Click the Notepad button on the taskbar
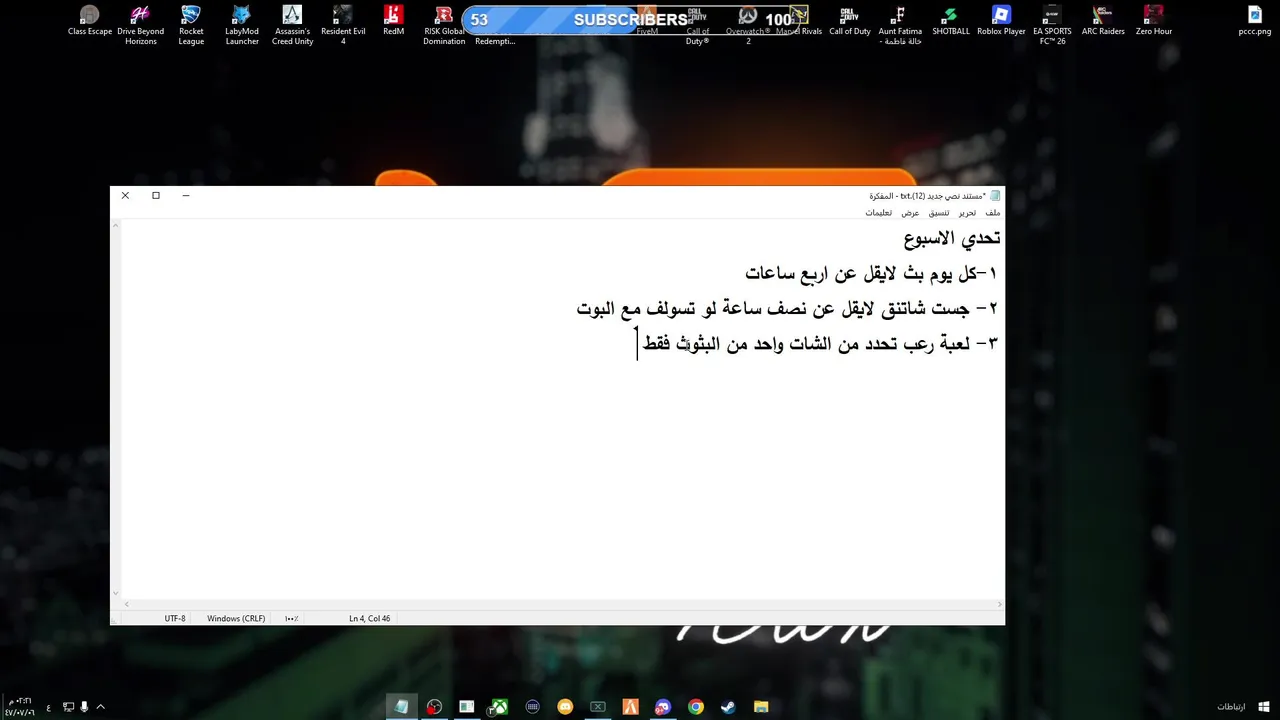 (401, 707)
